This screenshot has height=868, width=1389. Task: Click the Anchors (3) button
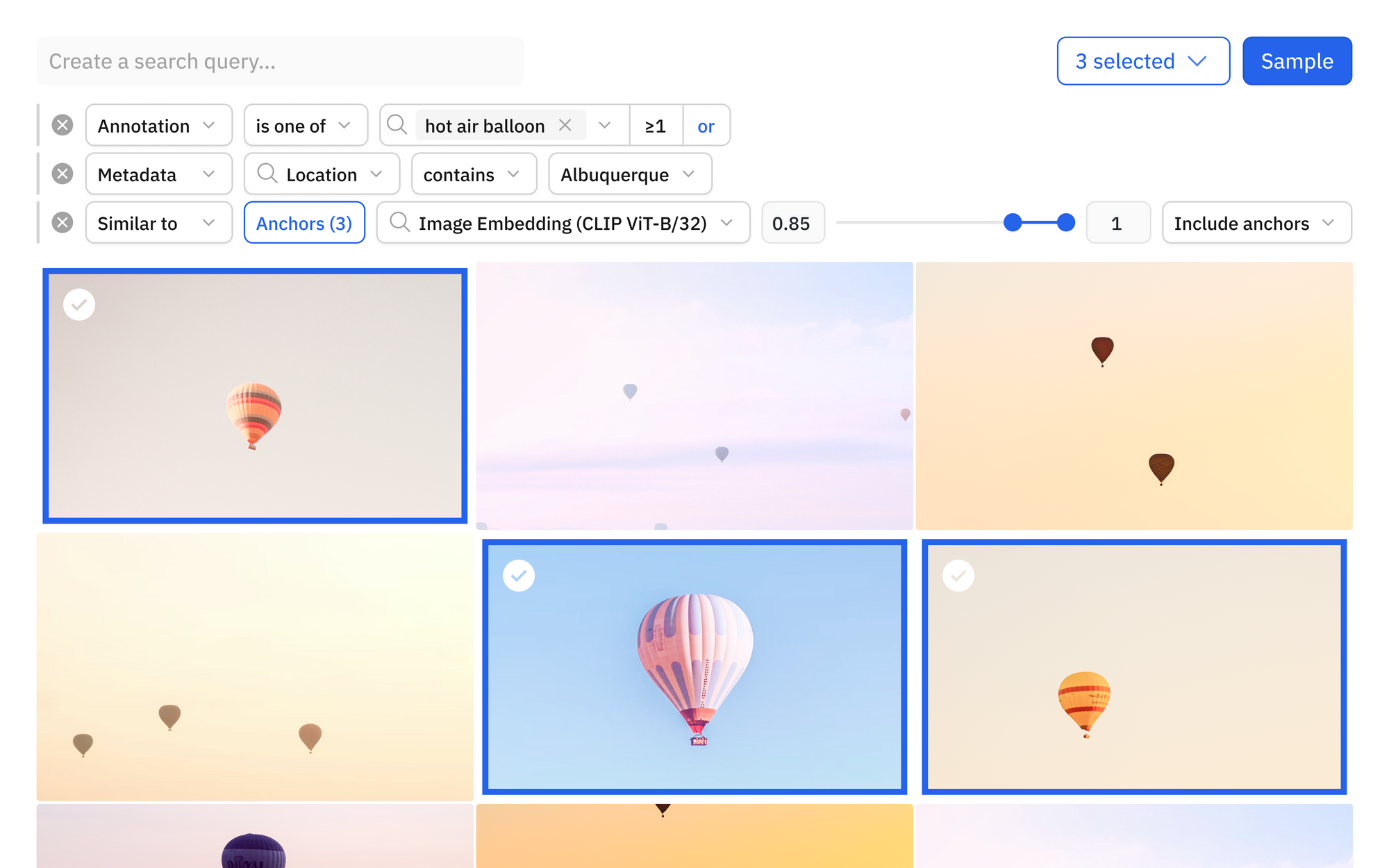[x=304, y=223]
